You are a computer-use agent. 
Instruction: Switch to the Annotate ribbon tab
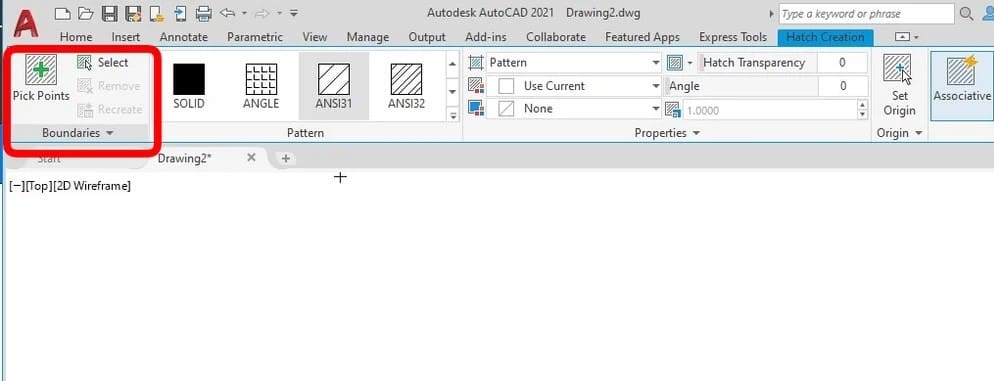(184, 37)
